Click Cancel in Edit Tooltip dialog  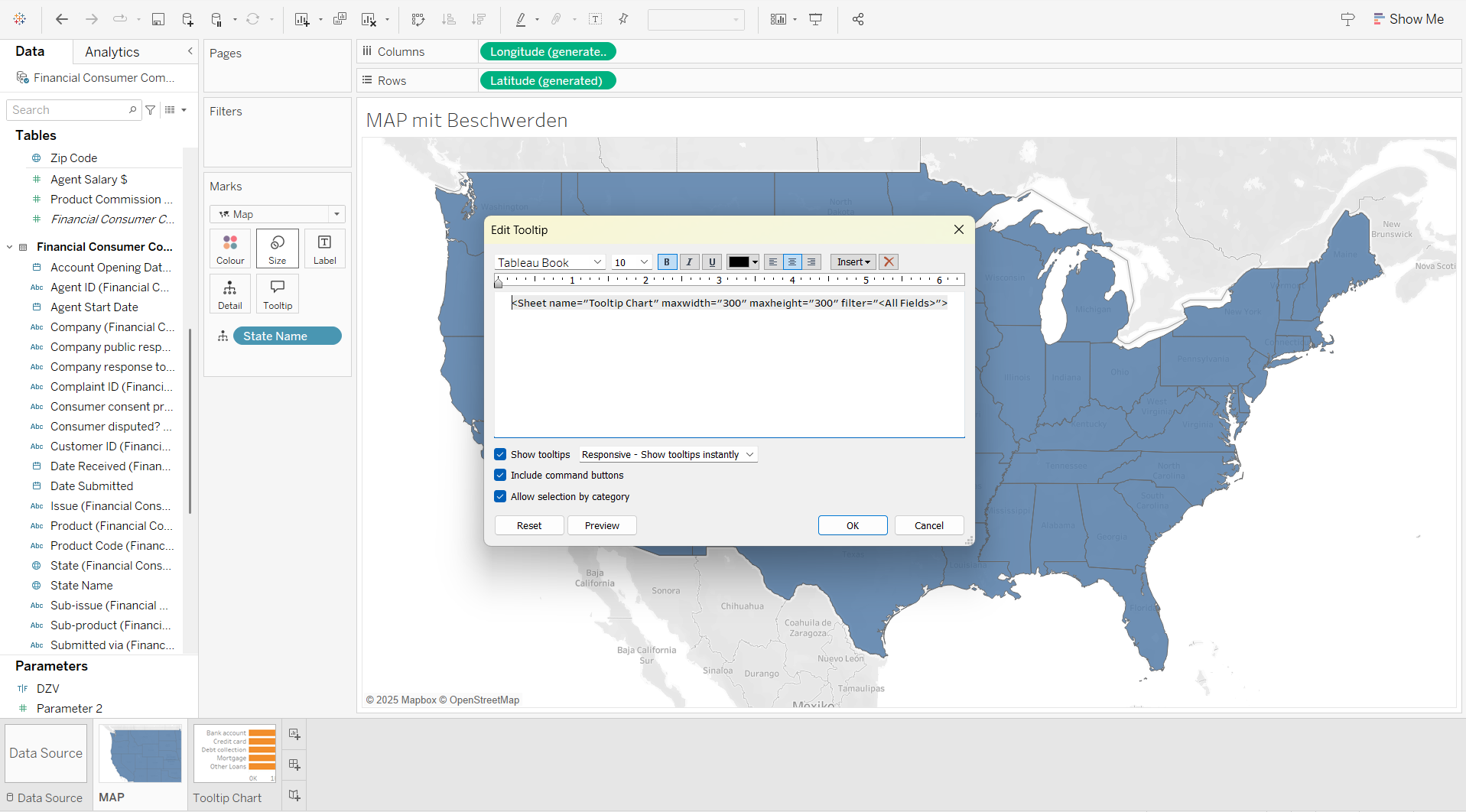click(929, 525)
